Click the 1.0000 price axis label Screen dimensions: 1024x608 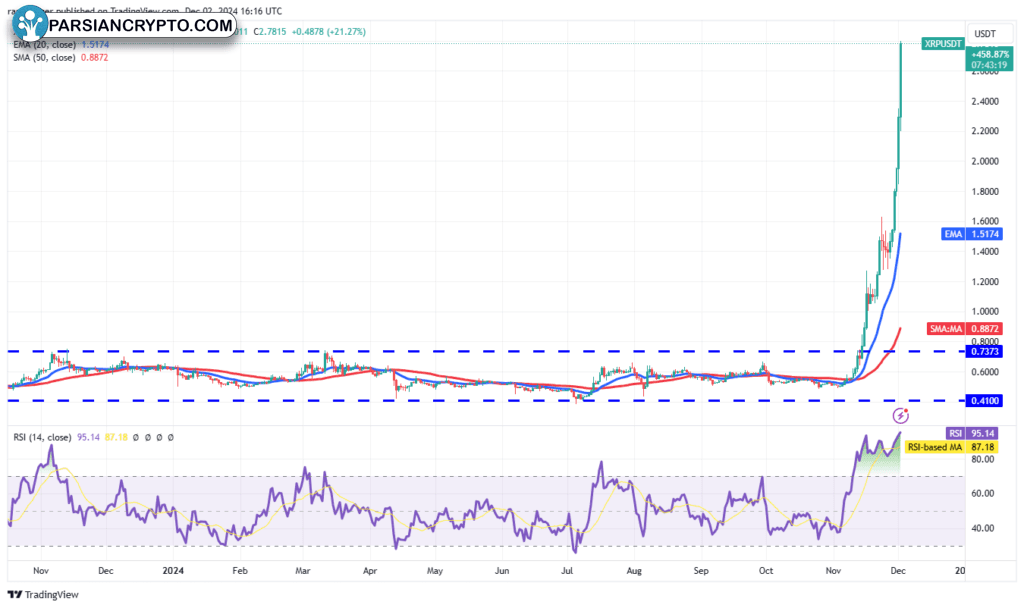[985, 312]
